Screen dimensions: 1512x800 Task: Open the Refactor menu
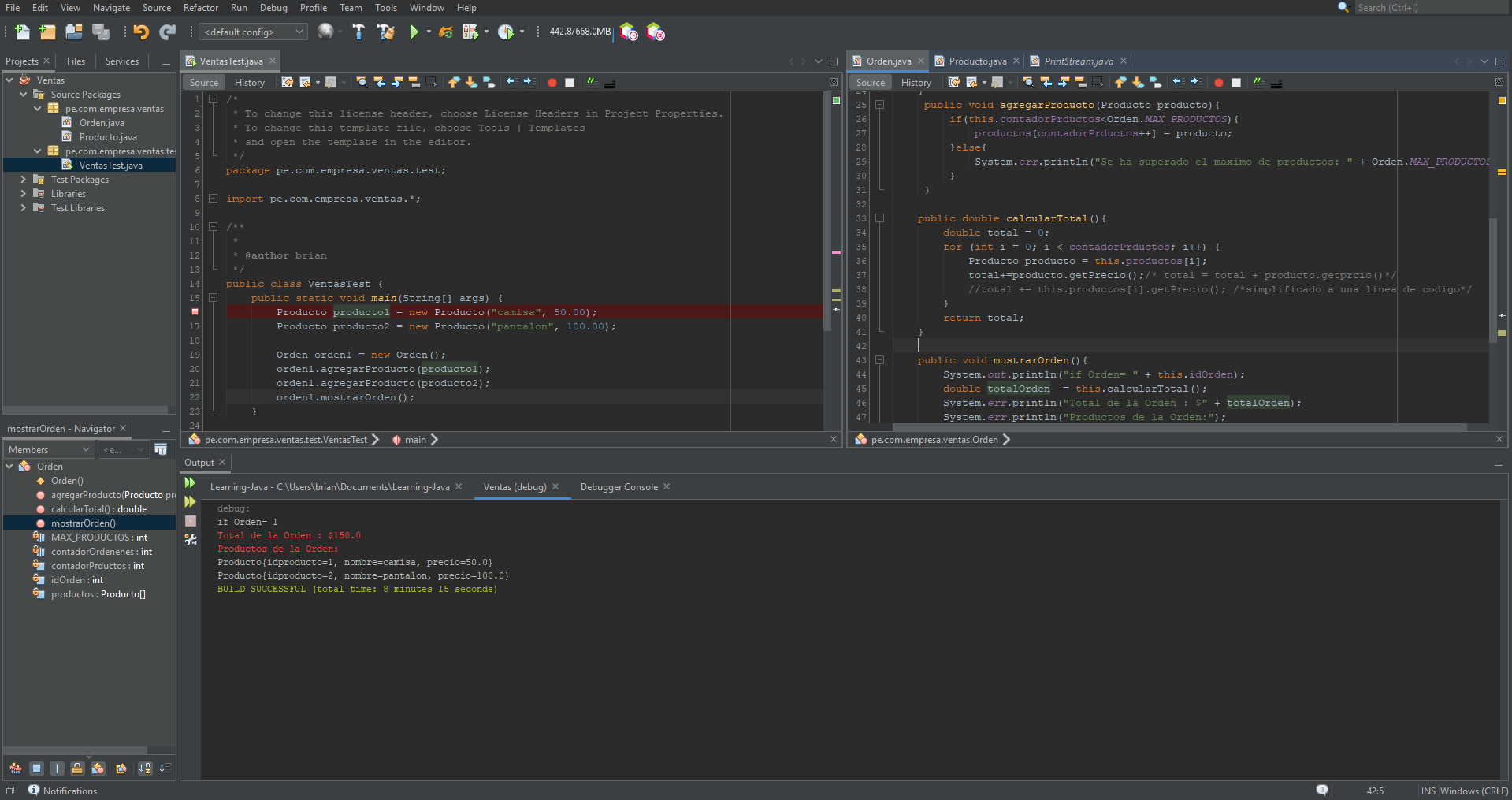(200, 8)
